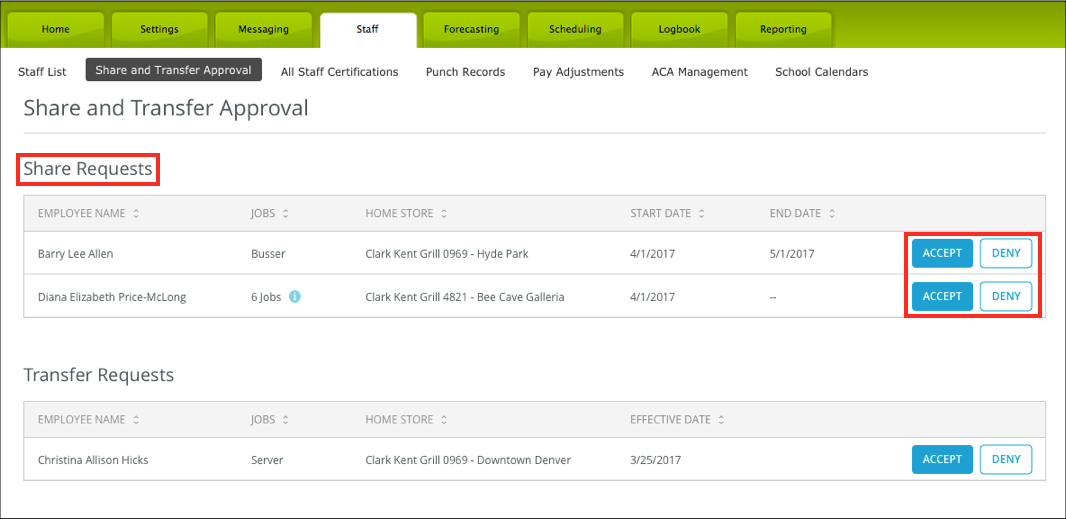View Punch Records
Viewport: 1066px width, 519px height.
[466, 72]
